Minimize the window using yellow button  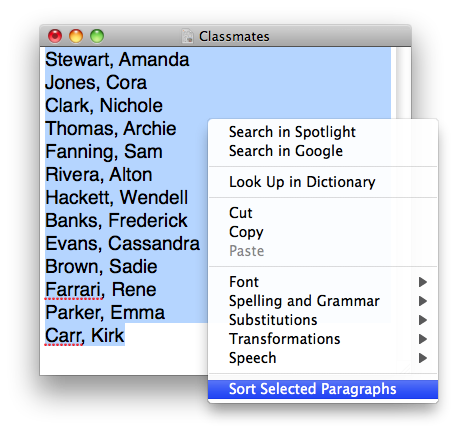76,36
